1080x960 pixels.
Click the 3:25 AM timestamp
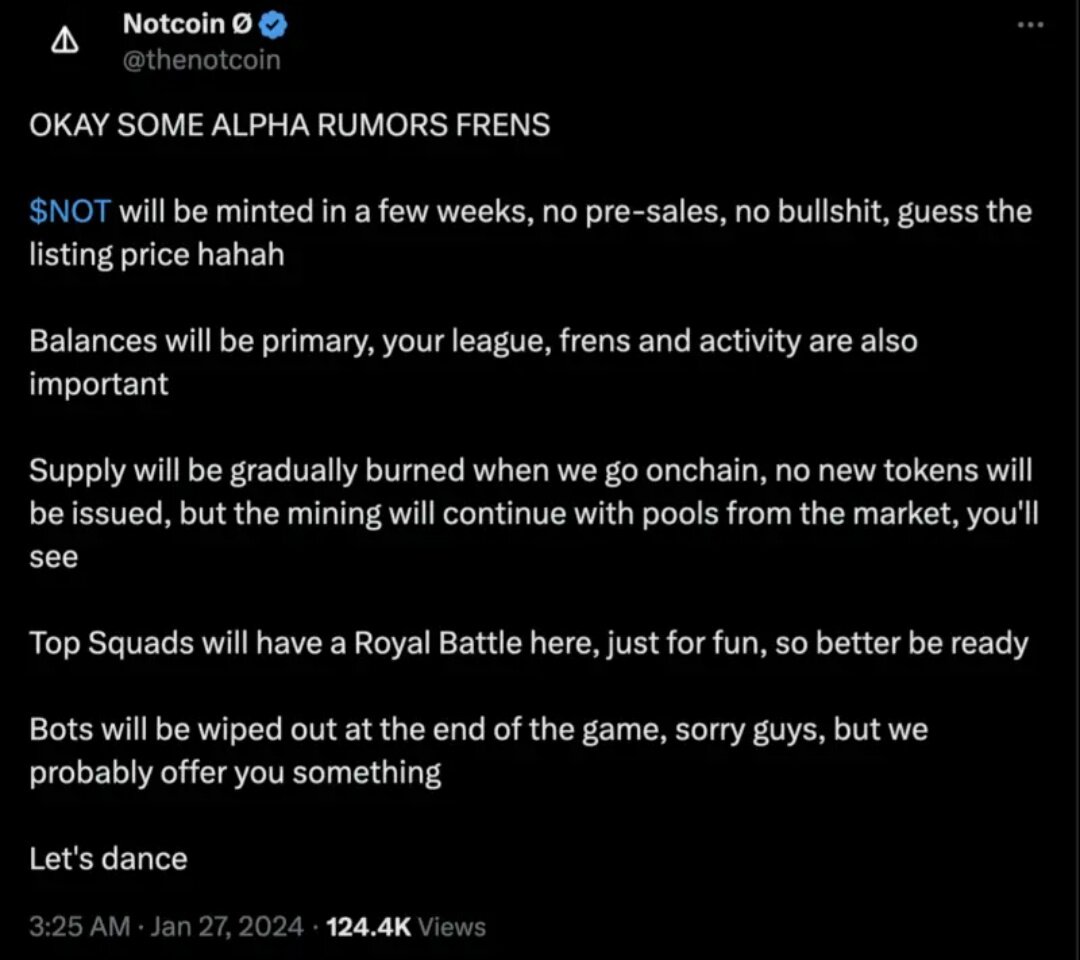coord(80,927)
